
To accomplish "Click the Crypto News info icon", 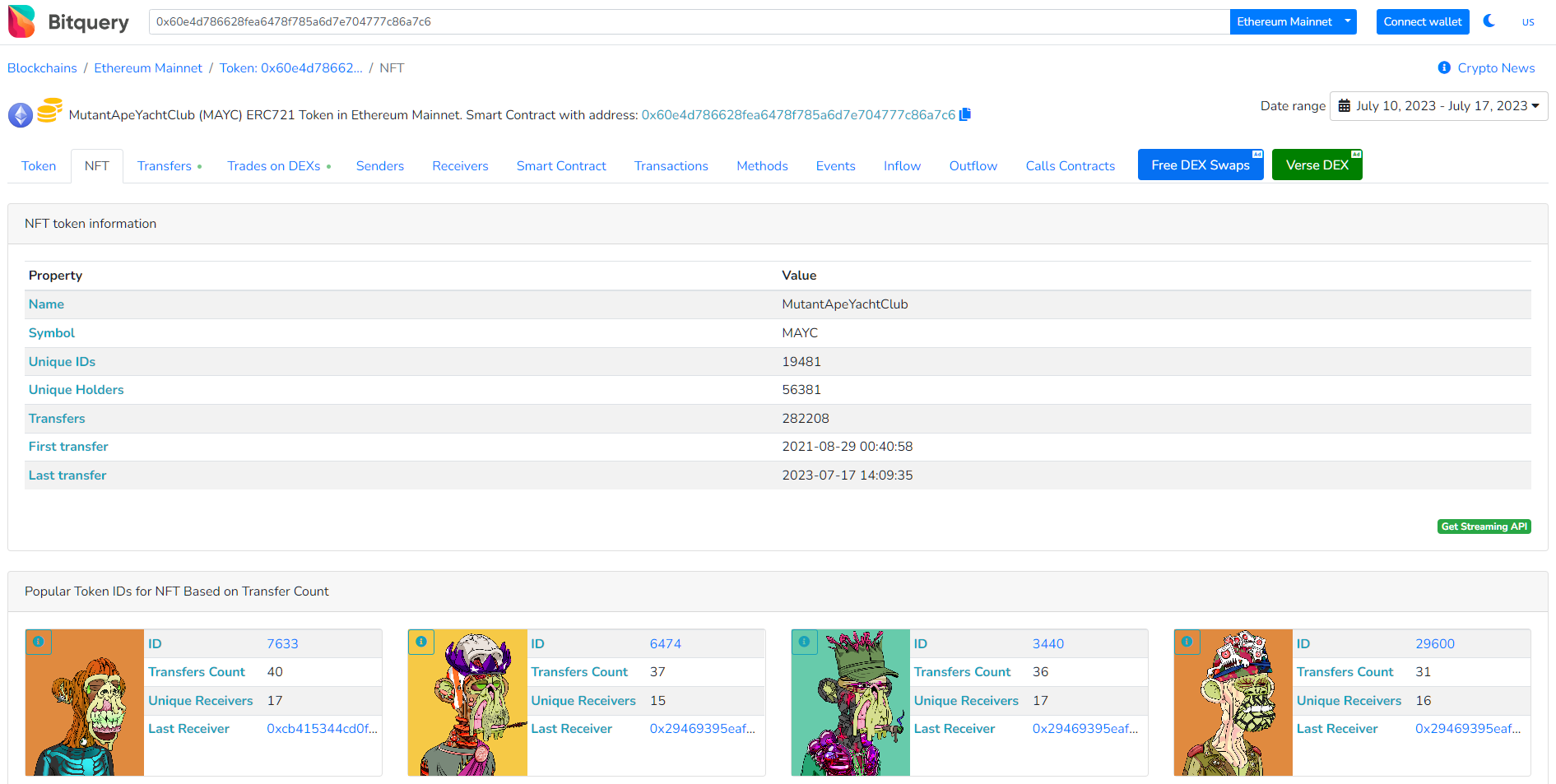I will coord(1444,67).
